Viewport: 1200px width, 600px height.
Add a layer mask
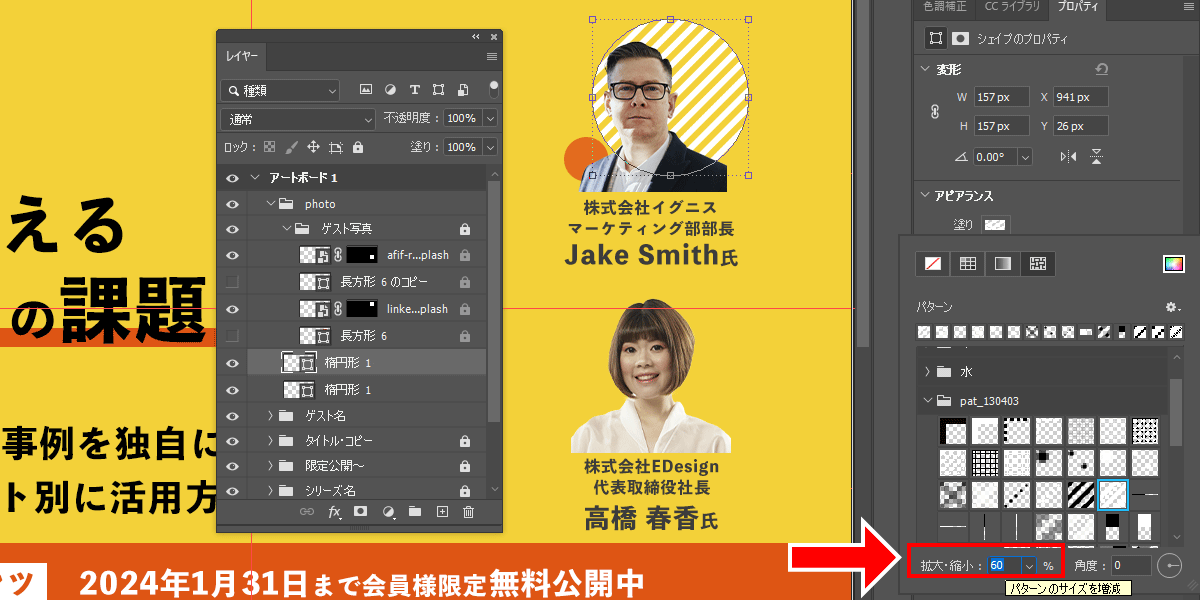click(361, 512)
